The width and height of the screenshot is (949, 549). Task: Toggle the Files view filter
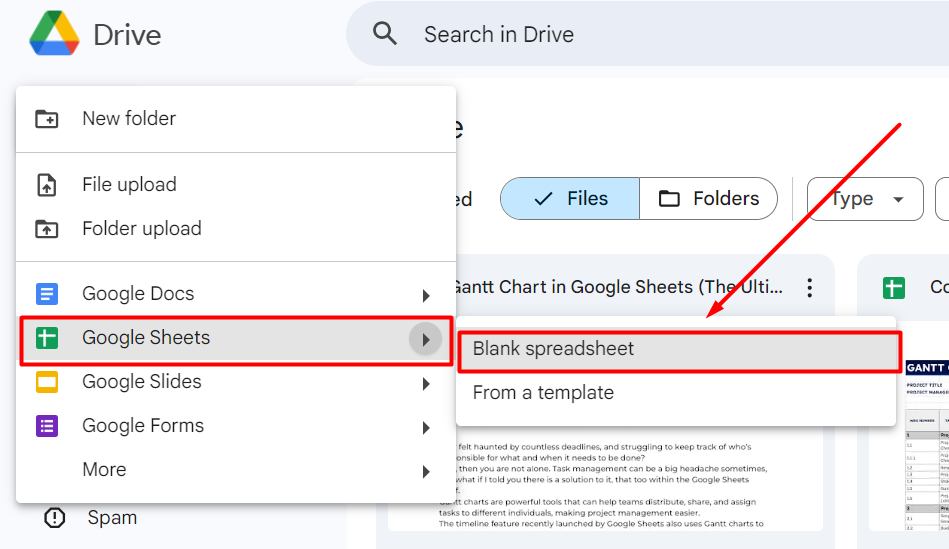click(570, 199)
